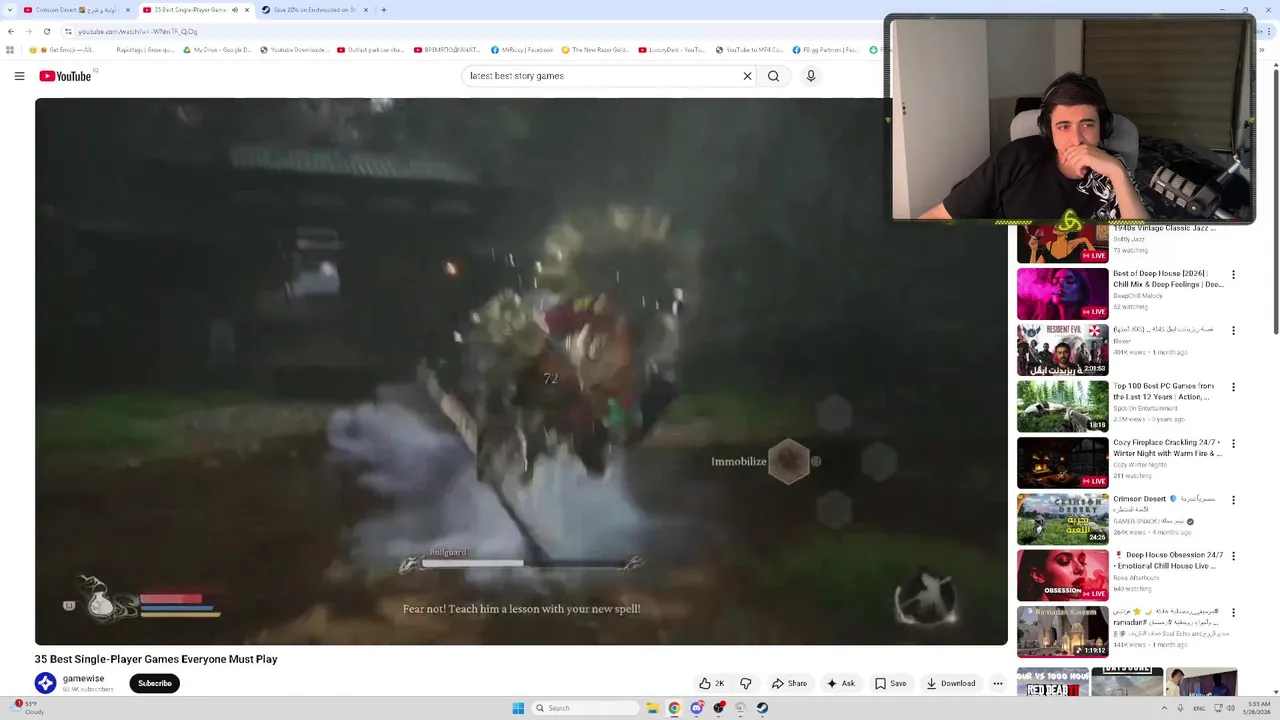Download the video
The image size is (1280, 720).
coord(950,683)
